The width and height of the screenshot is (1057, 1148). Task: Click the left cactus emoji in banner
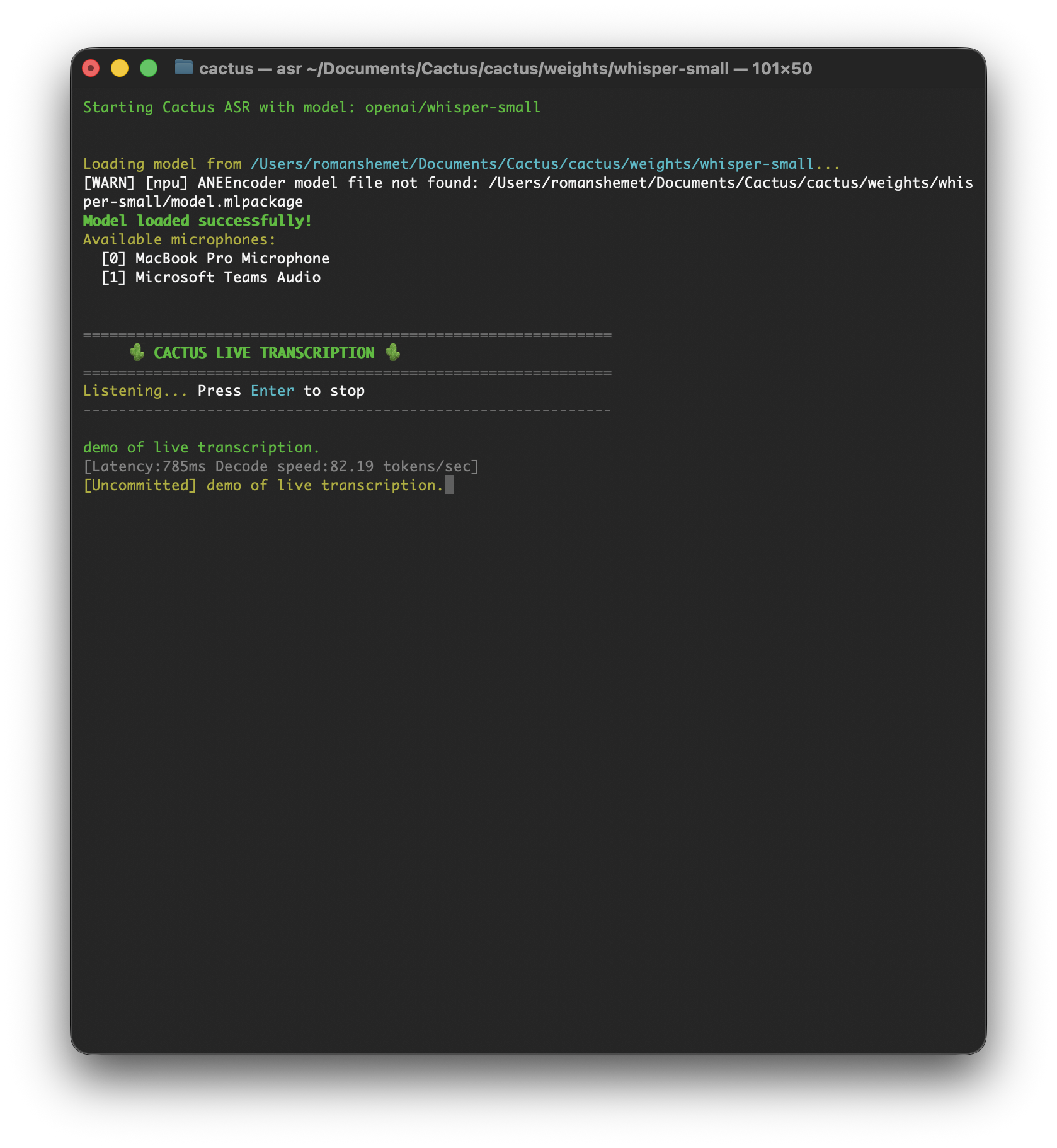click(x=137, y=353)
